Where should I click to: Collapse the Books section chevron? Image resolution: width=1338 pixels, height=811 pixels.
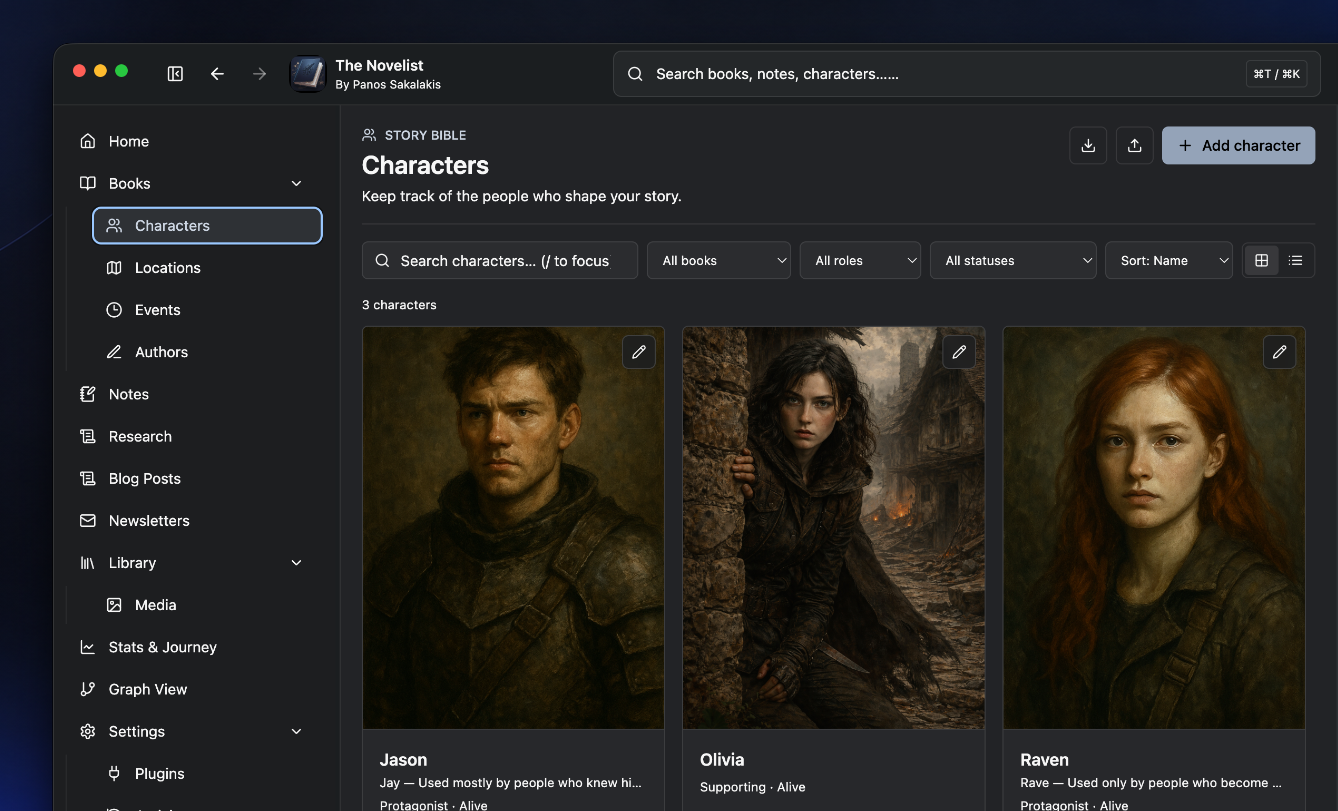pyautogui.click(x=296, y=184)
